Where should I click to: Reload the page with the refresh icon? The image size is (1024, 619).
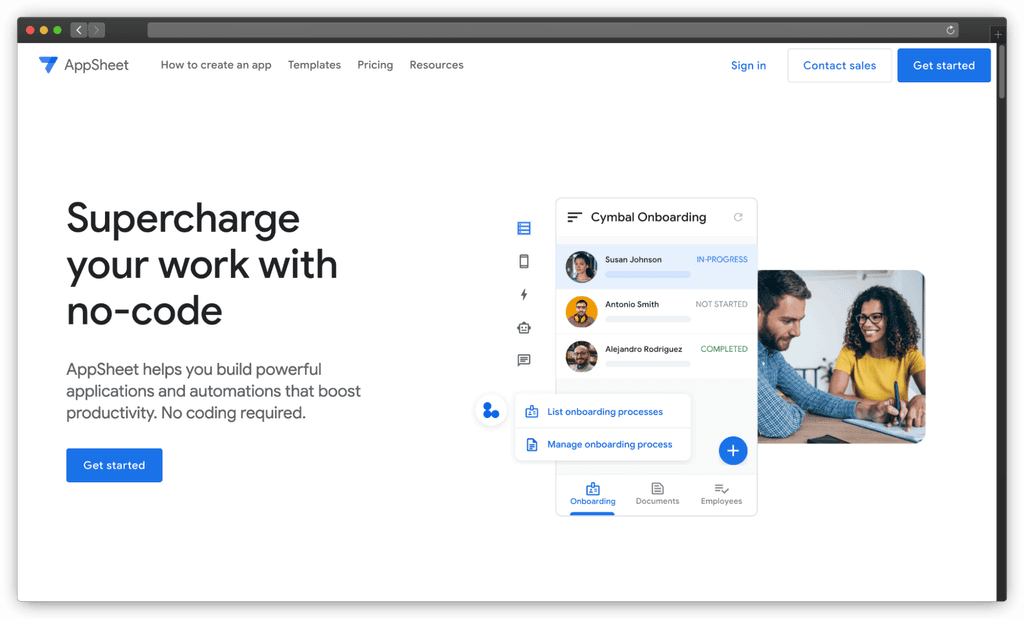click(x=950, y=30)
